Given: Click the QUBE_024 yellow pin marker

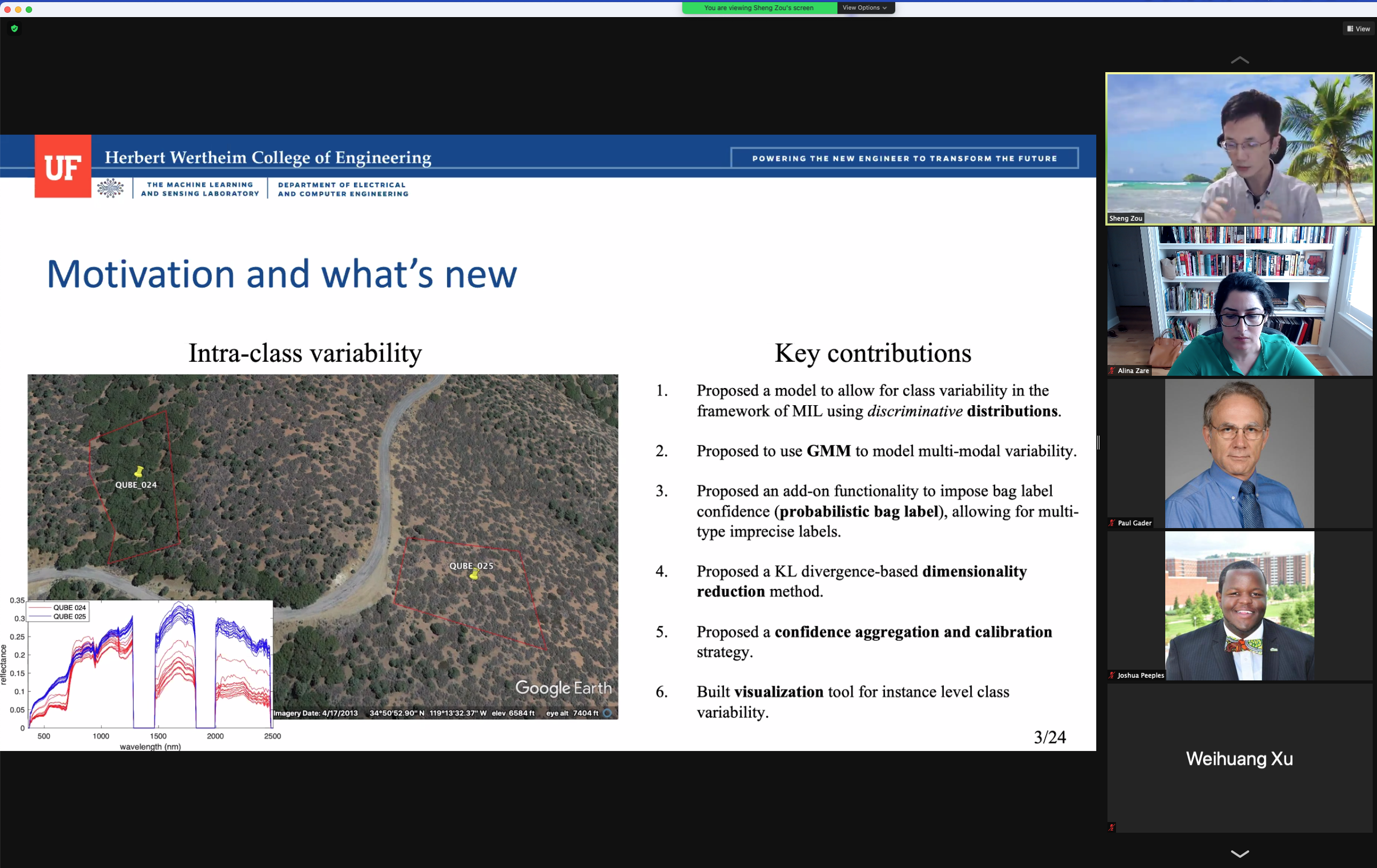Looking at the screenshot, I should (x=139, y=471).
